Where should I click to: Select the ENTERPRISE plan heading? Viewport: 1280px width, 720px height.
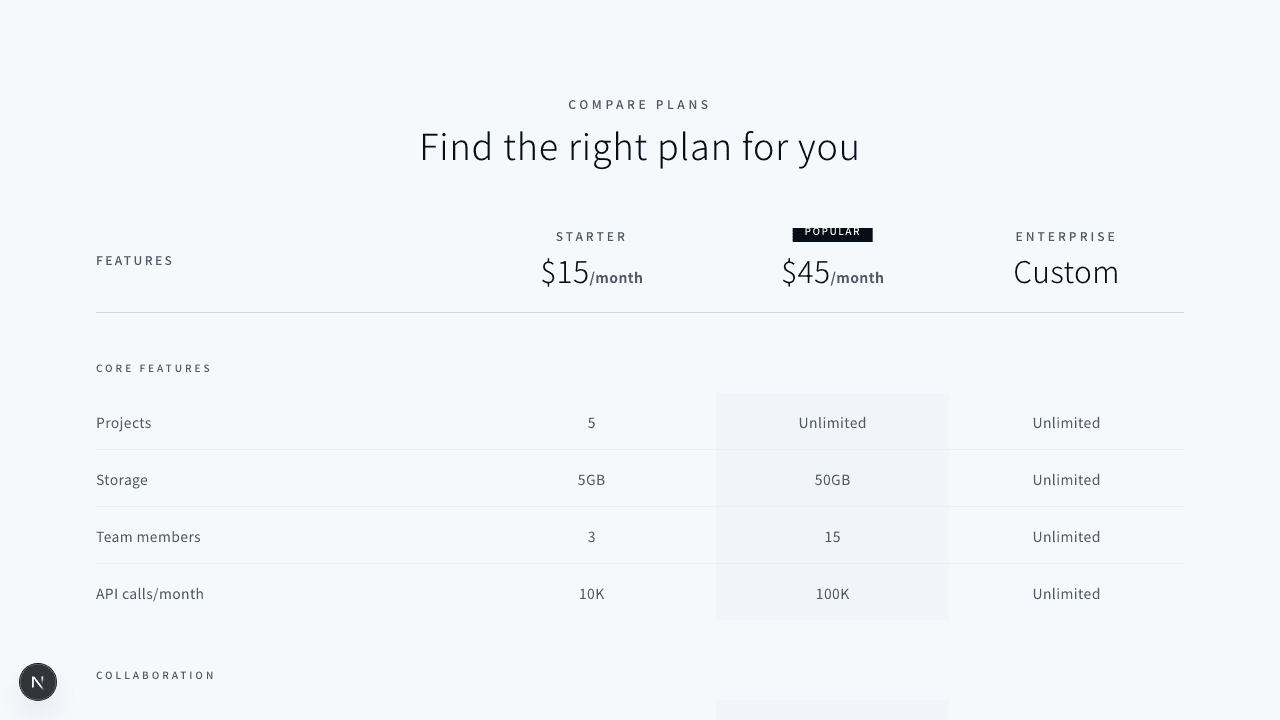[1066, 237]
